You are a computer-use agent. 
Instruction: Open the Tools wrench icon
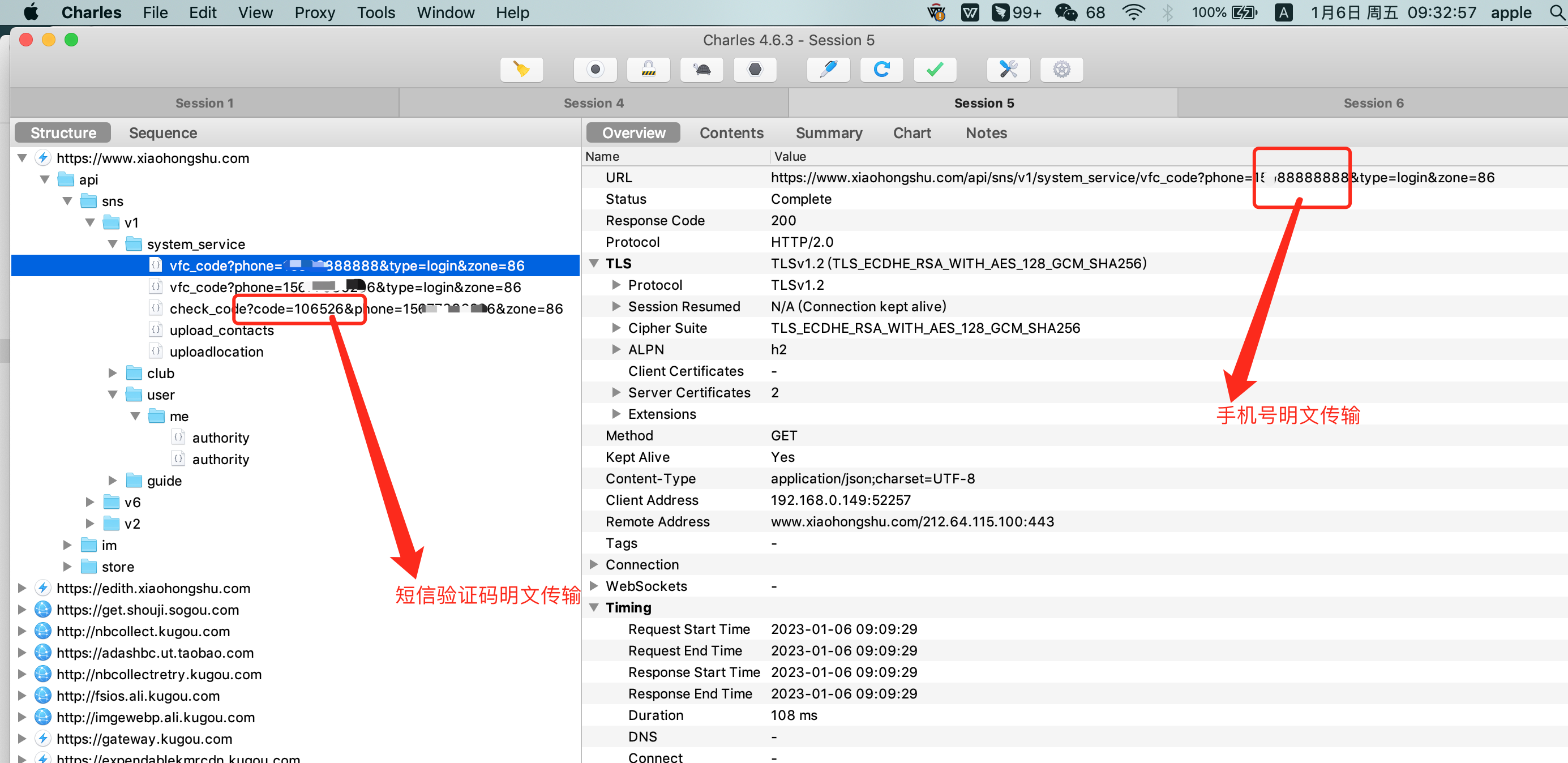tap(1008, 70)
